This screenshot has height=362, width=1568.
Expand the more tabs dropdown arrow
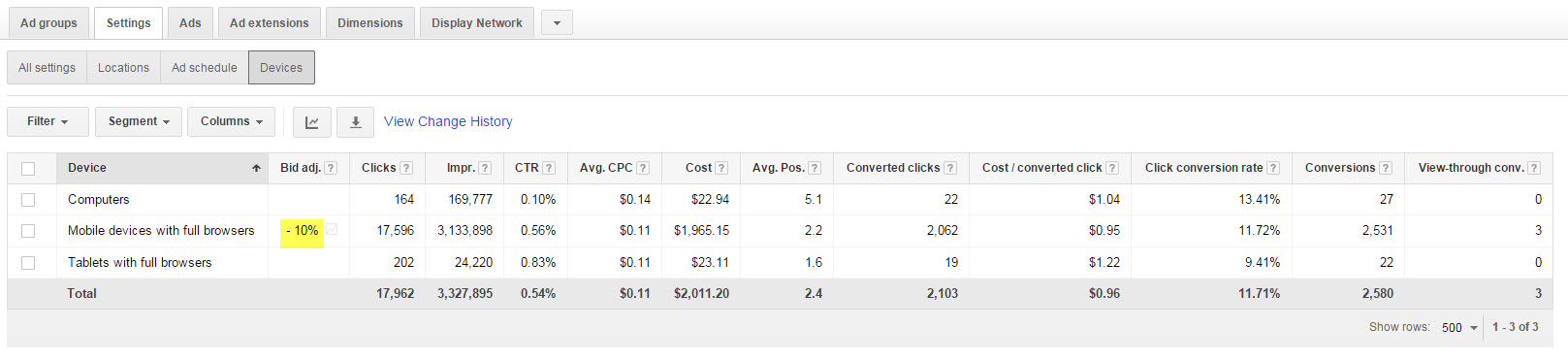(557, 23)
